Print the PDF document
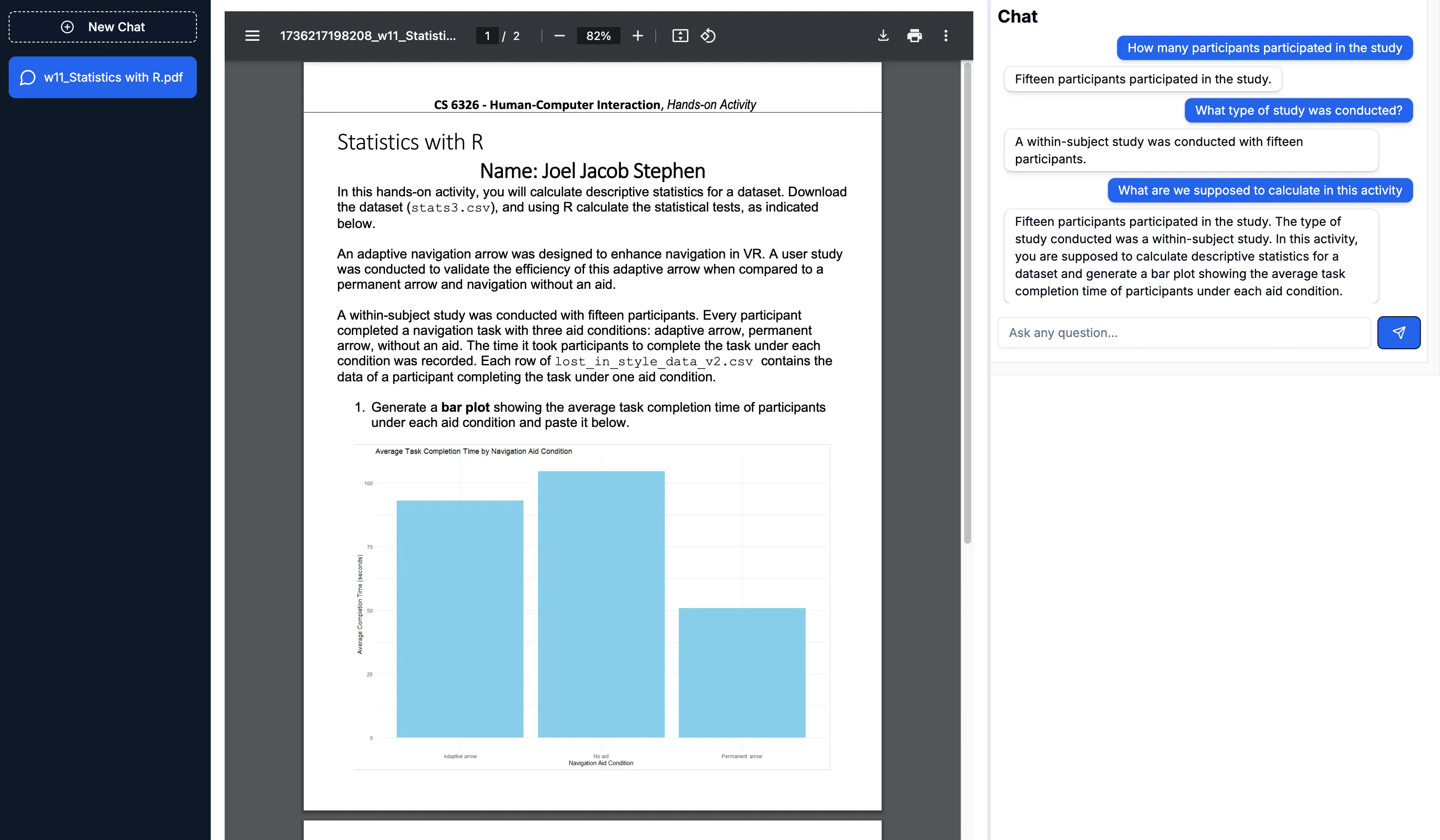 [914, 36]
